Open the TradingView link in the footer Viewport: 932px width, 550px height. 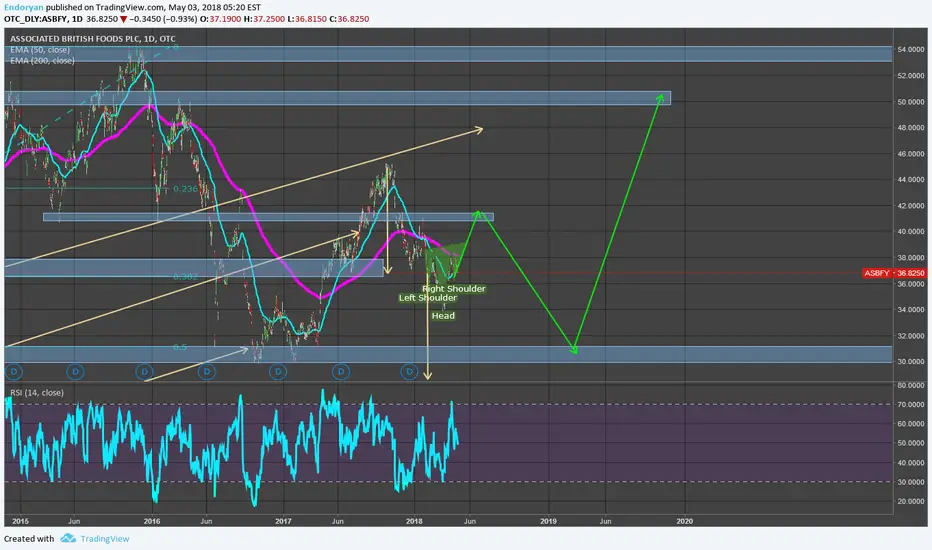point(105,539)
